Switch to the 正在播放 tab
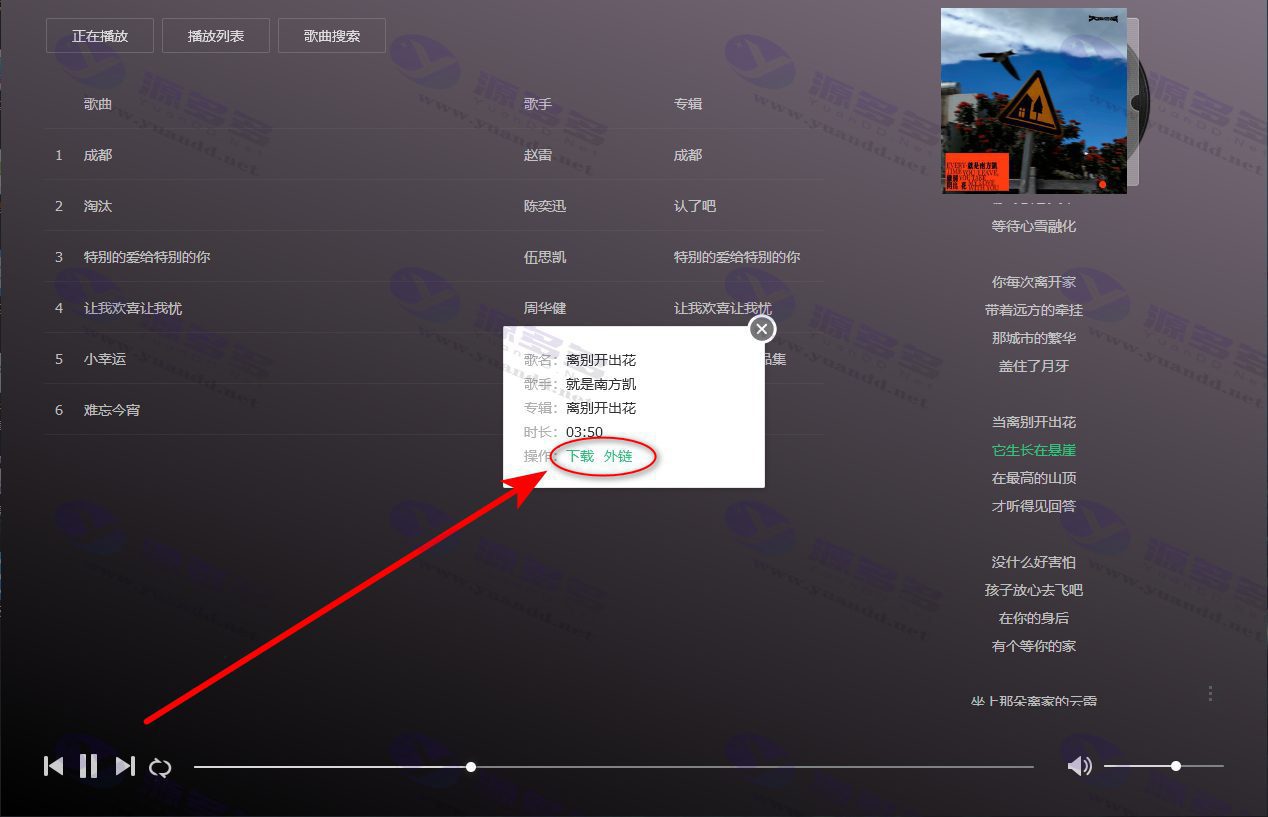Viewport: 1268px width, 817px height. pos(100,36)
